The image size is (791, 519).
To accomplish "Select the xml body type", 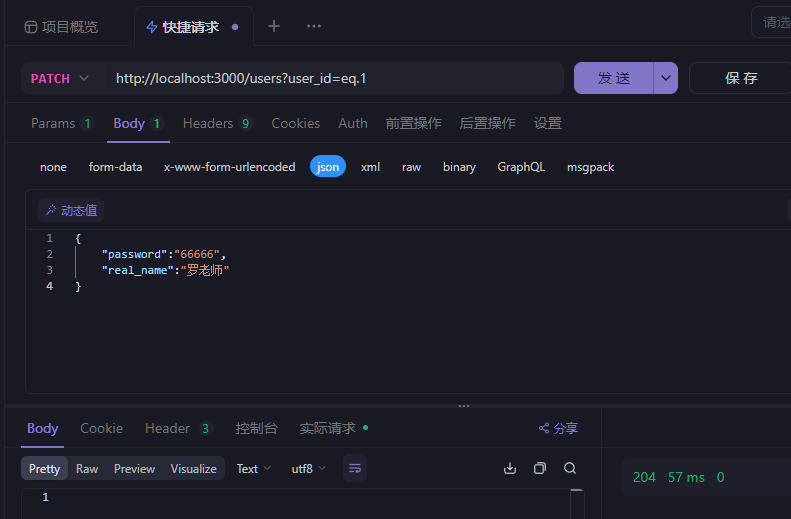I will pos(370,167).
